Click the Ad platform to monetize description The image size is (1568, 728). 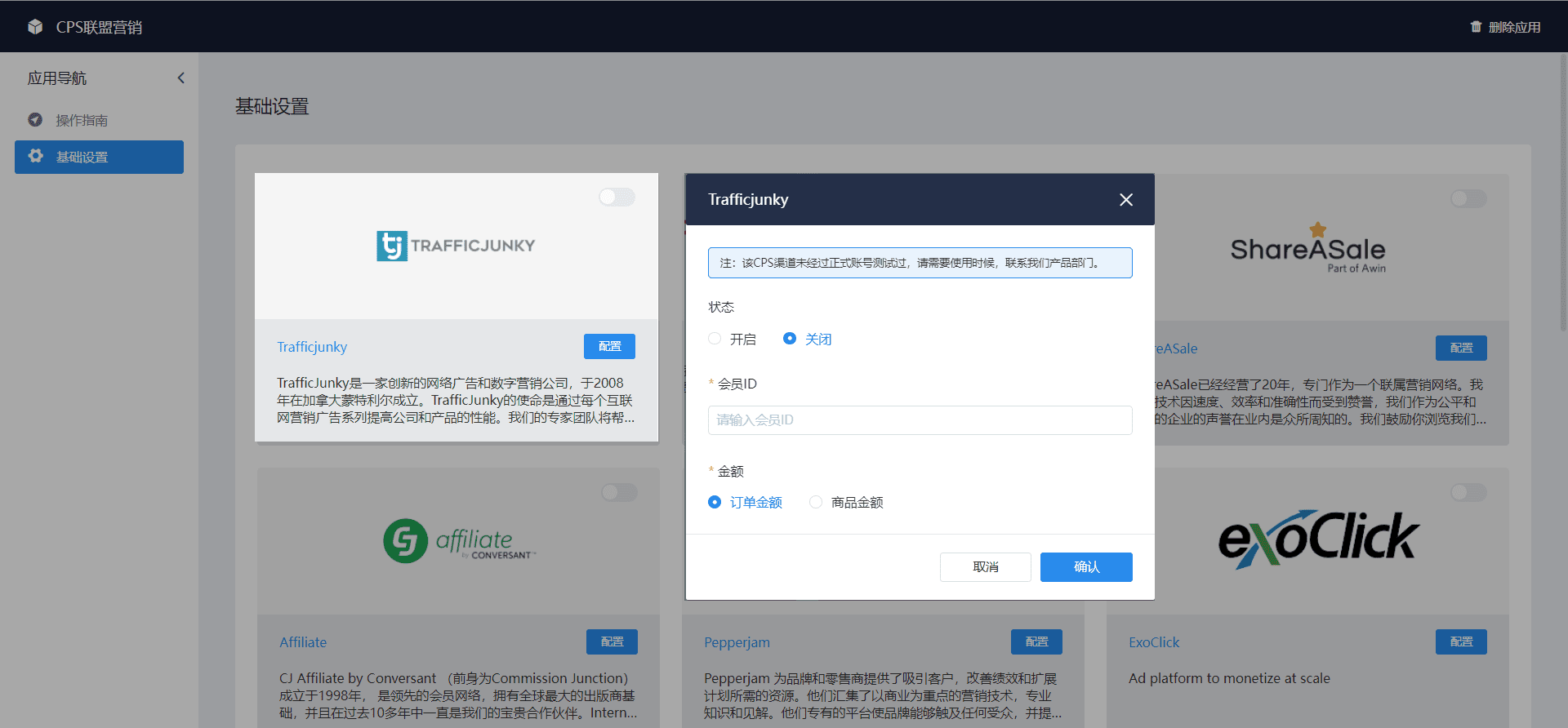(1229, 678)
